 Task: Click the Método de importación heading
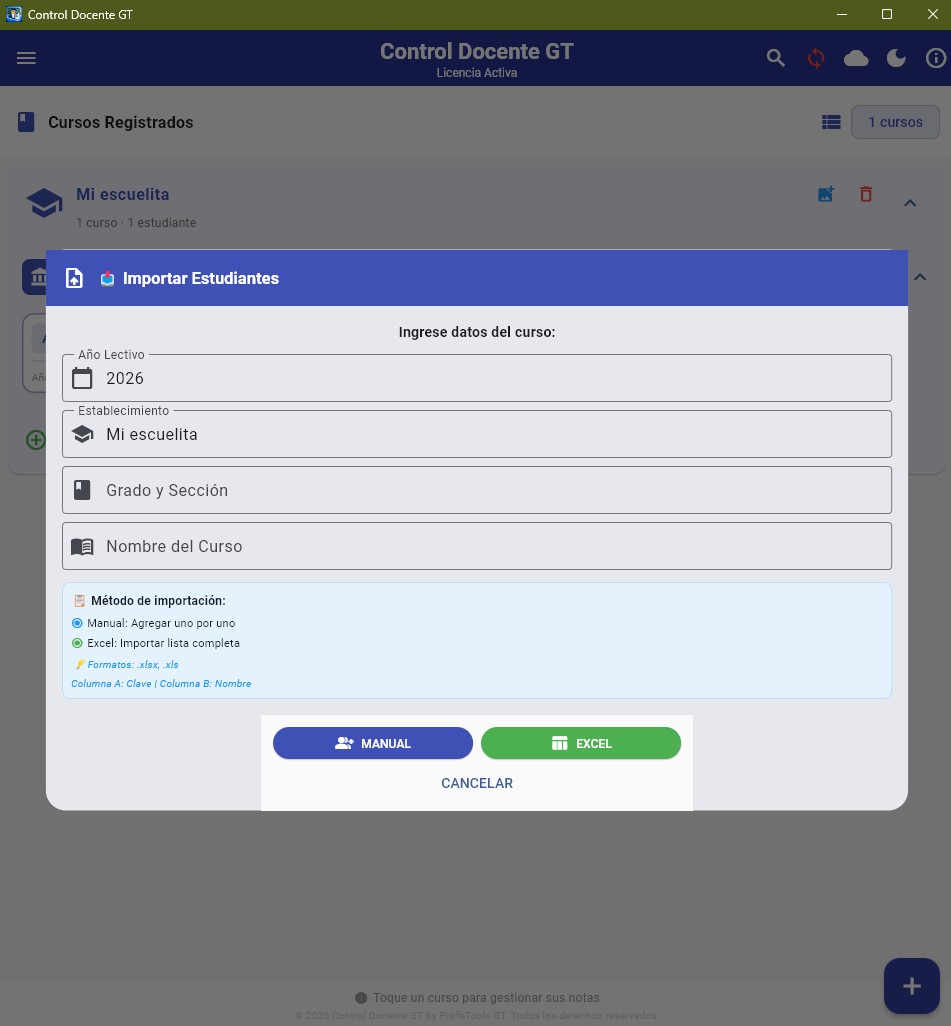point(158,600)
